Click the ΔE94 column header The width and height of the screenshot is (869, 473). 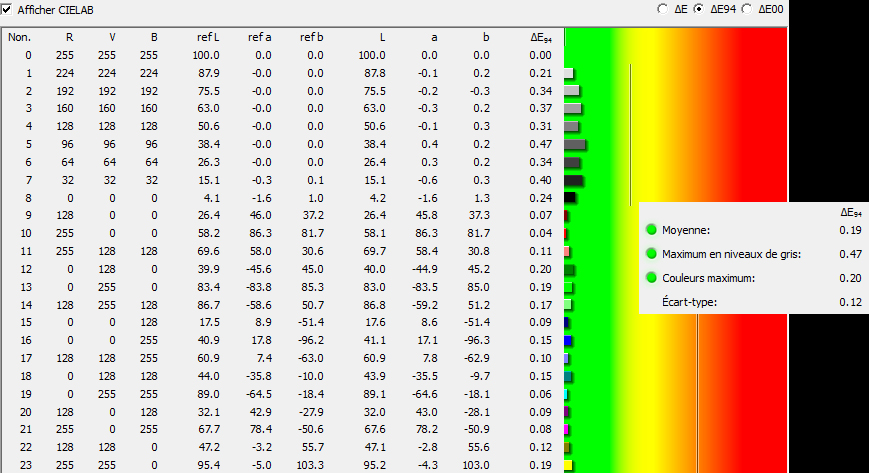(x=541, y=38)
